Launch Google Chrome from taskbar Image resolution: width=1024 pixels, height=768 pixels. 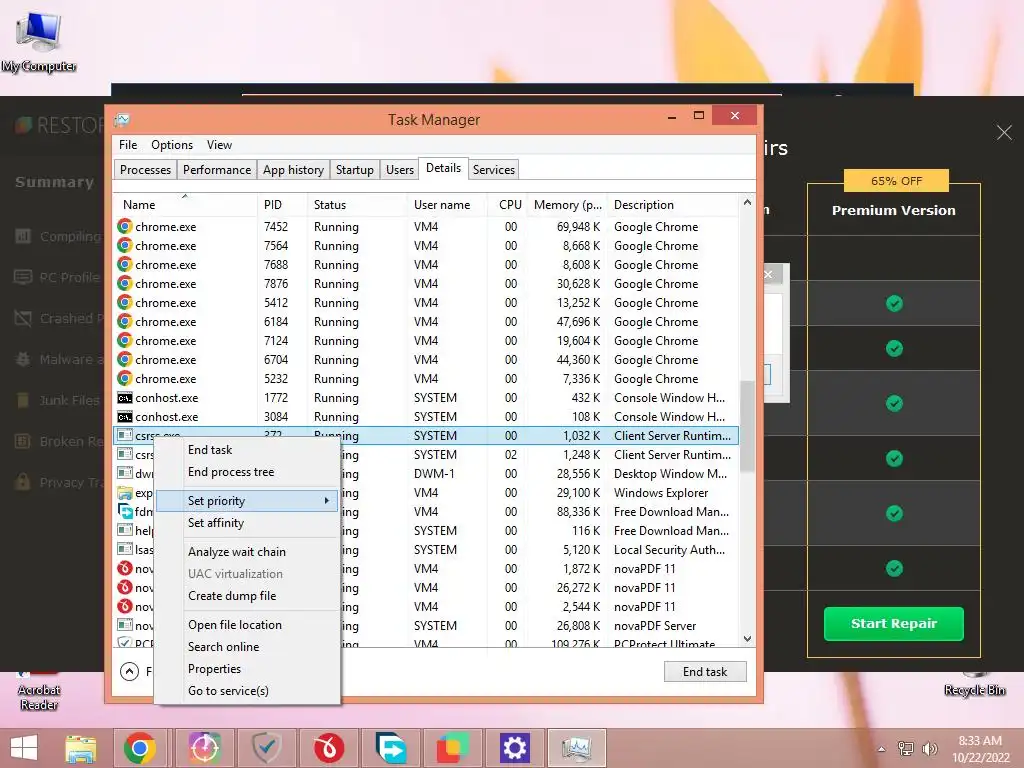click(139, 748)
